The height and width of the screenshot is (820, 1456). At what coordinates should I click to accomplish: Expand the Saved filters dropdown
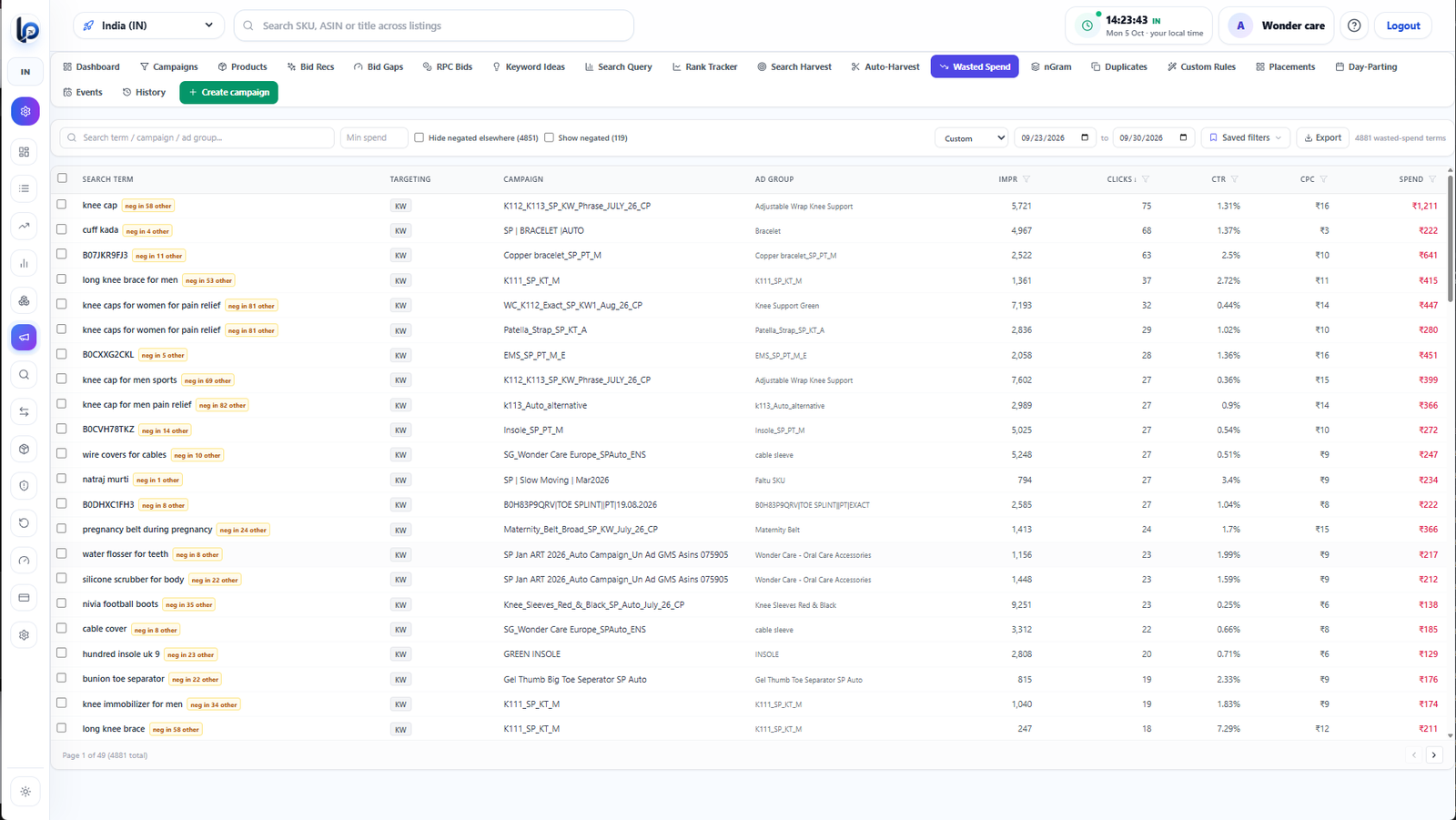click(x=1245, y=137)
